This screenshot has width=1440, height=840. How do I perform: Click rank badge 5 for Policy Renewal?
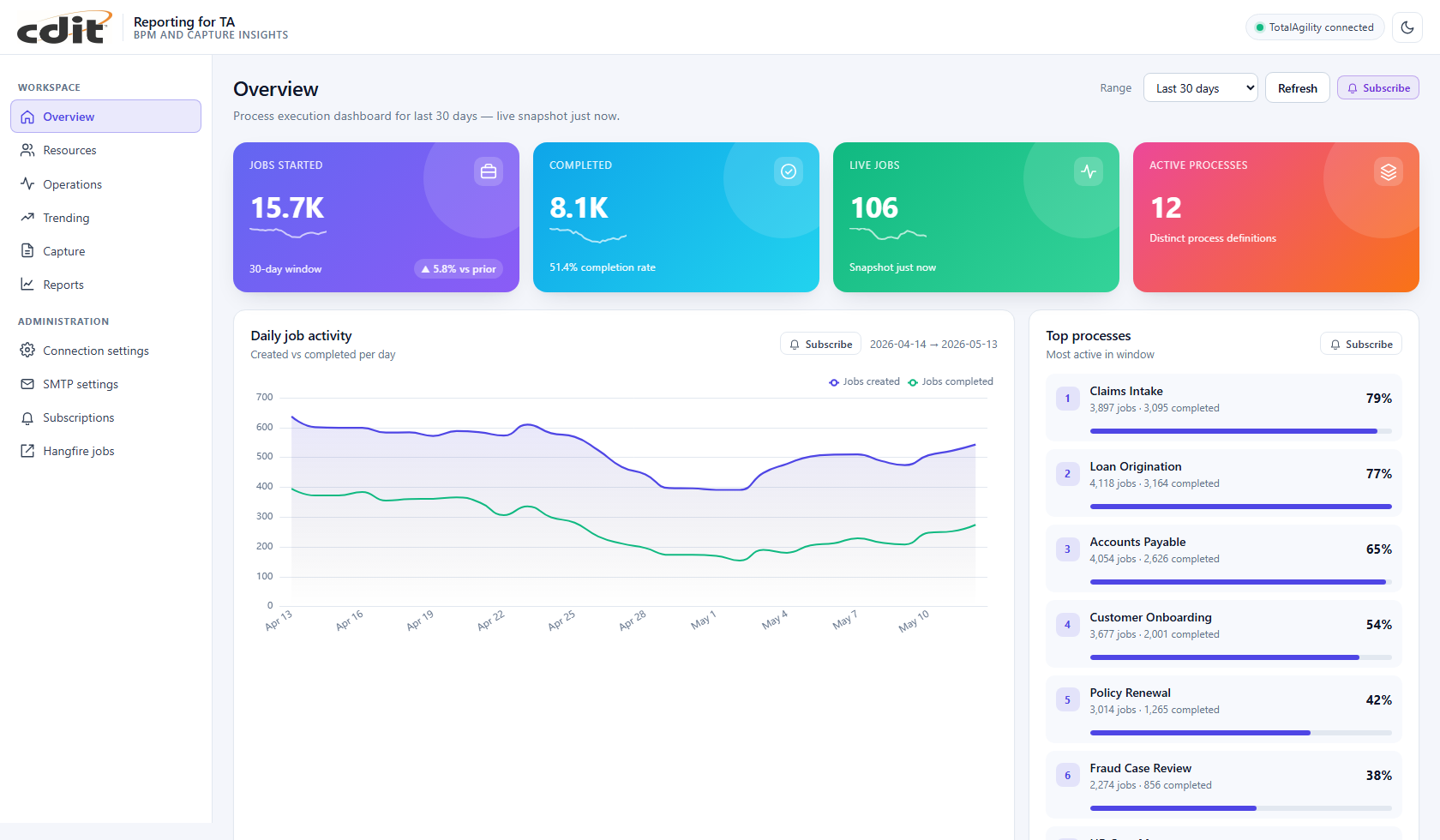click(x=1067, y=700)
